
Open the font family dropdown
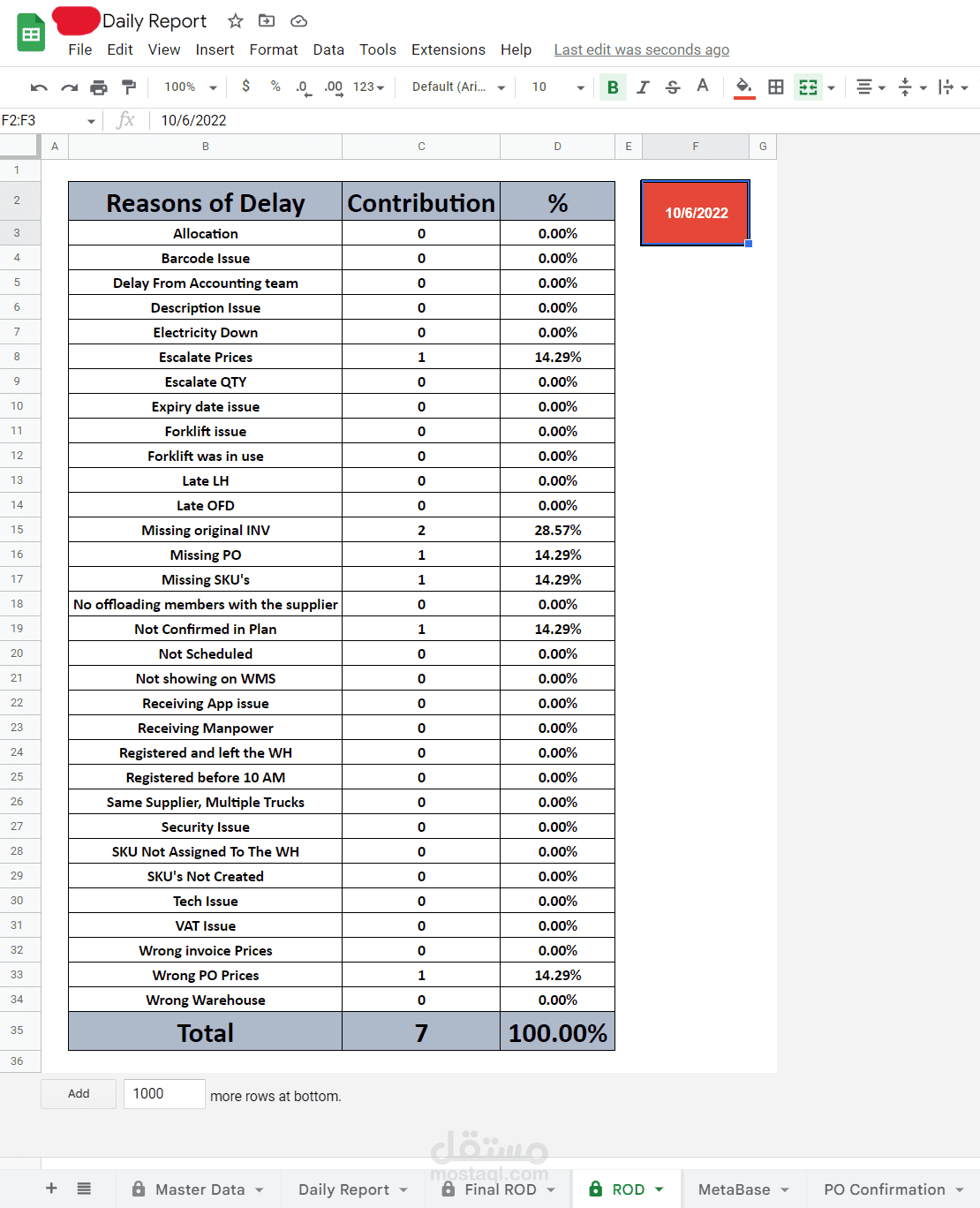(x=458, y=87)
